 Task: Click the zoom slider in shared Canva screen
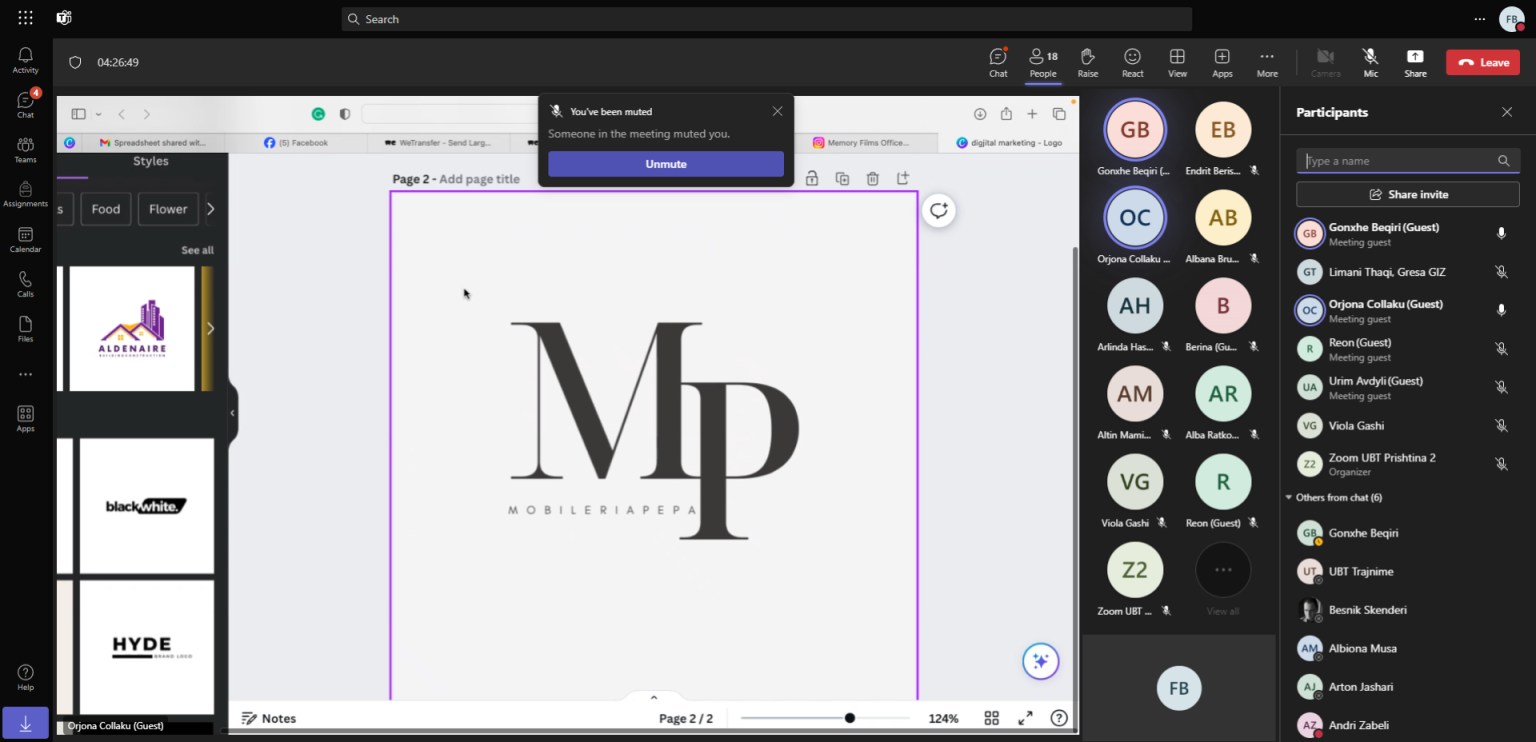[x=849, y=718]
